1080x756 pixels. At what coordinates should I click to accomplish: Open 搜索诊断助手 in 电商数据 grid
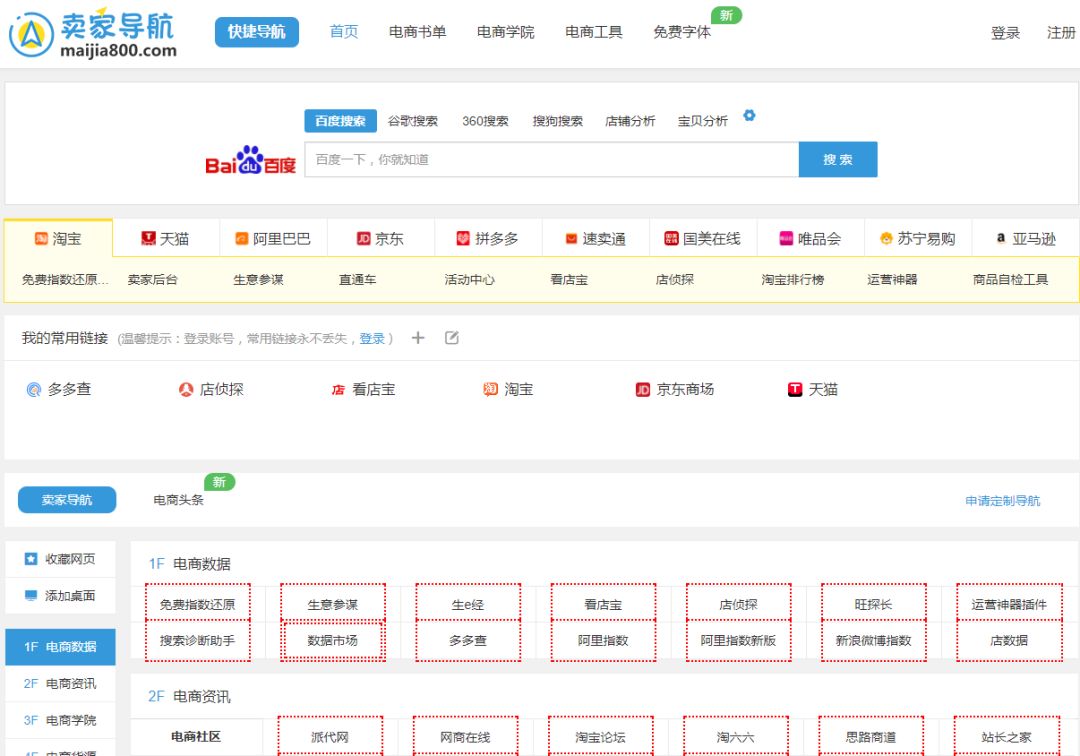pos(198,640)
